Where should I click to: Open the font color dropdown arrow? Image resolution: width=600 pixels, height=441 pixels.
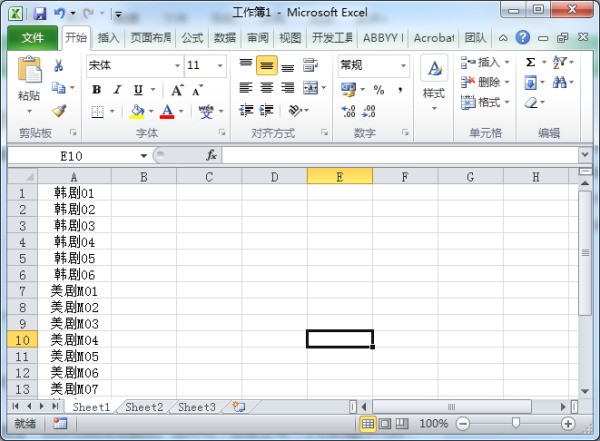181,111
